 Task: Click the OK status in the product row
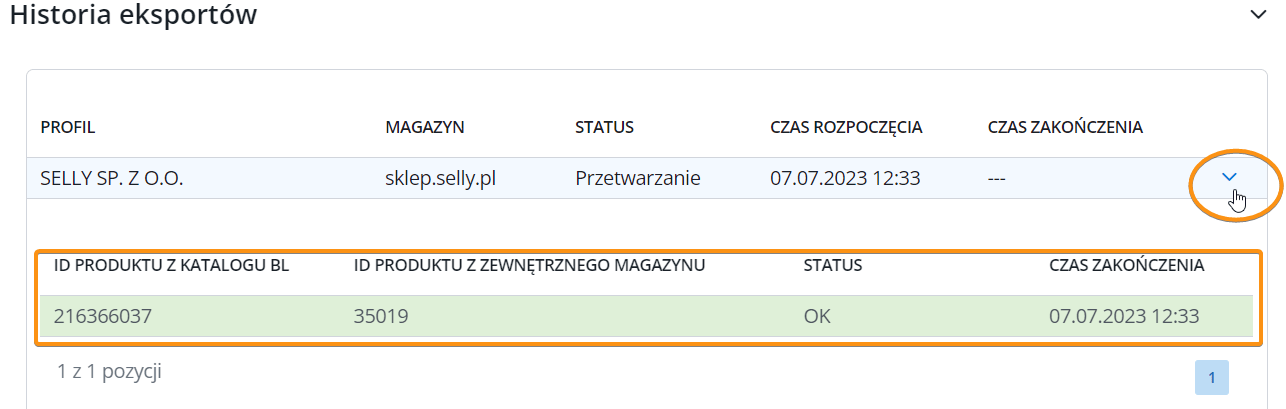(817, 317)
